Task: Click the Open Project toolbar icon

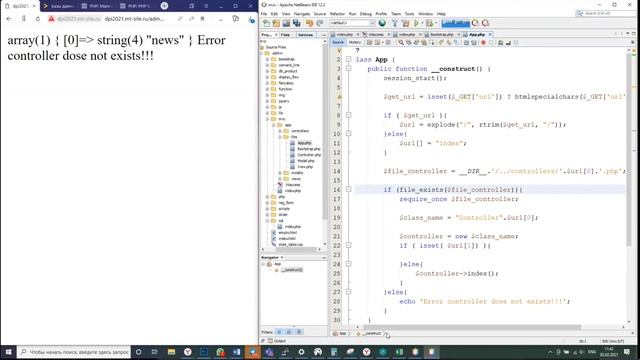Action: tap(287, 23)
